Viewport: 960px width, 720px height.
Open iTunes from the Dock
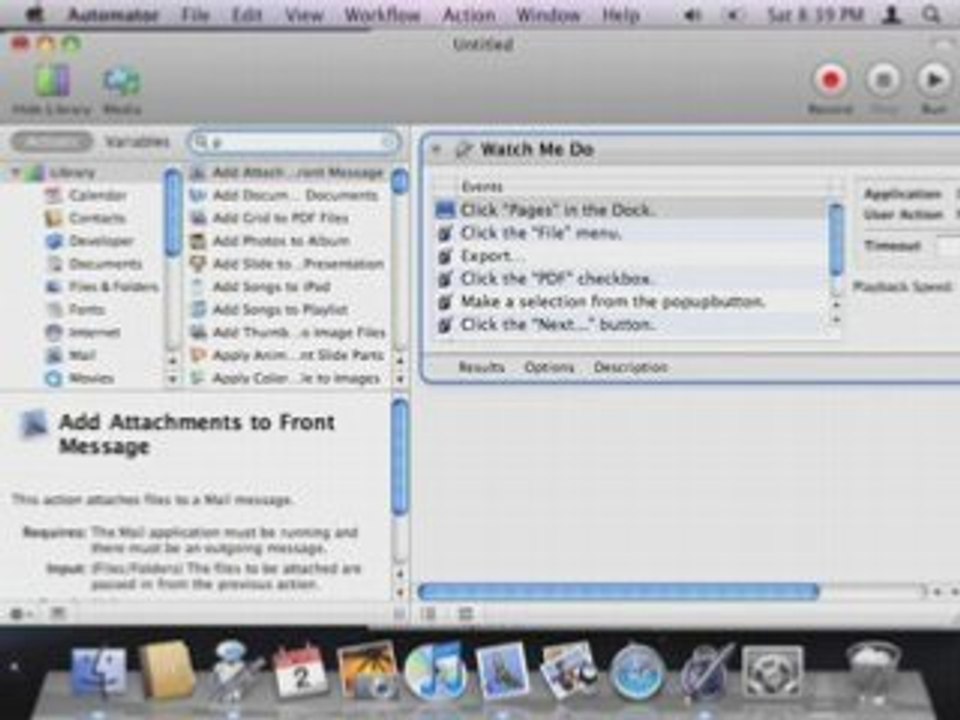(x=435, y=672)
